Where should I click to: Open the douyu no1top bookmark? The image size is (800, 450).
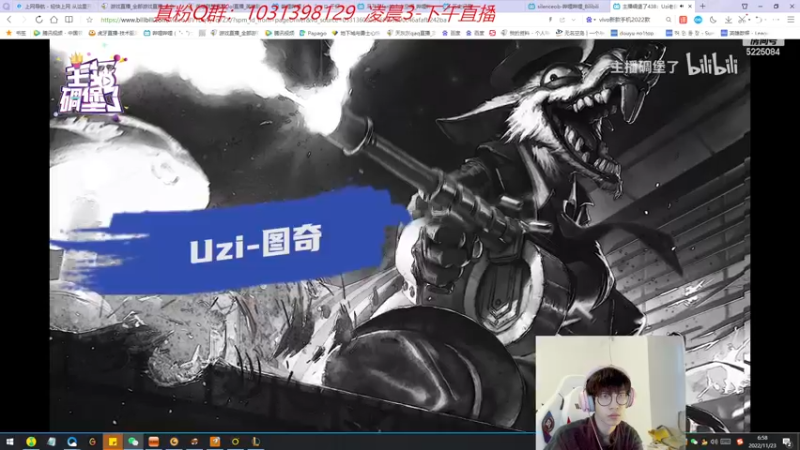633,33
